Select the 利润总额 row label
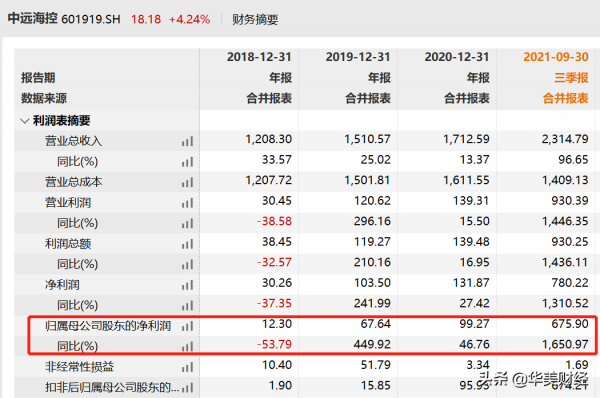Image resolution: width=600 pixels, height=398 pixels. click(68, 244)
